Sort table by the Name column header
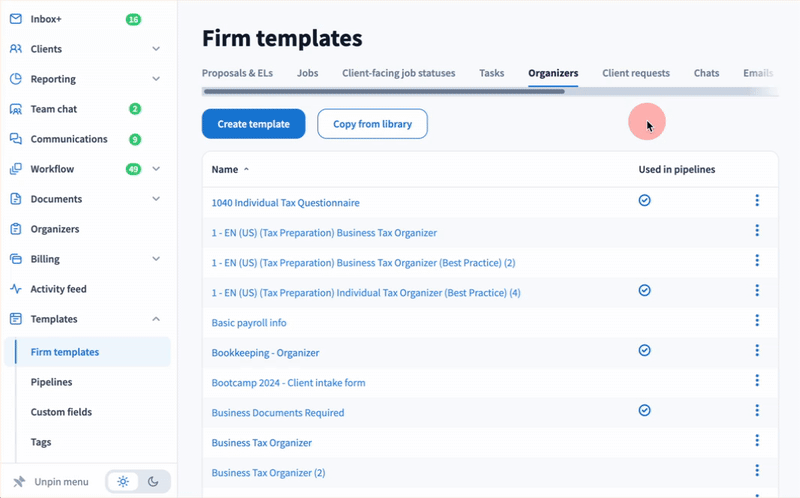Image resolution: width=800 pixels, height=498 pixels. pos(224,170)
